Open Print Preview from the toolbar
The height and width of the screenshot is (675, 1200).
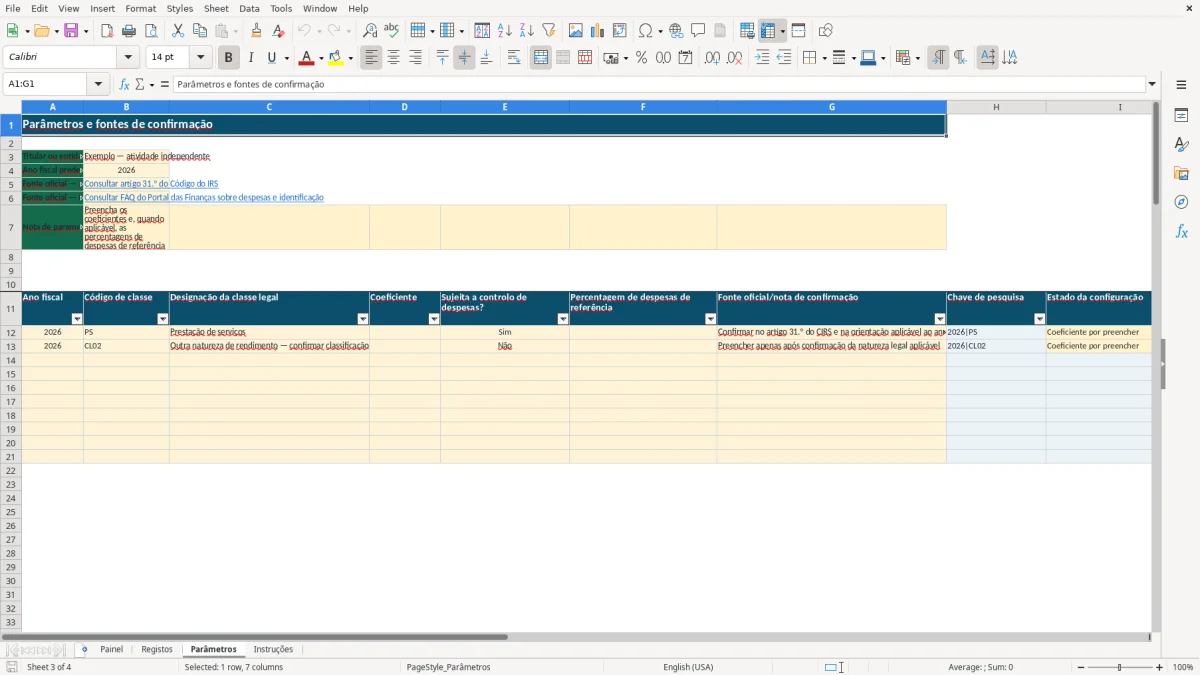tap(151, 31)
